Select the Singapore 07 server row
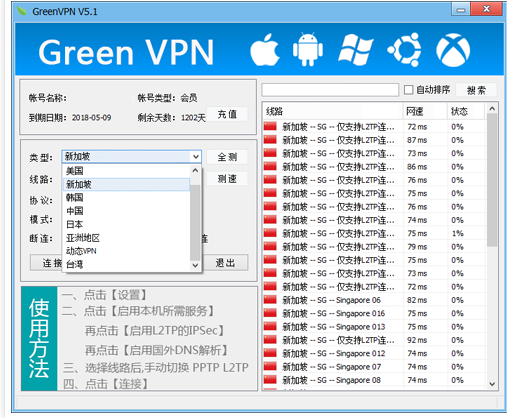This screenshot has height=418, width=507. (x=374, y=367)
